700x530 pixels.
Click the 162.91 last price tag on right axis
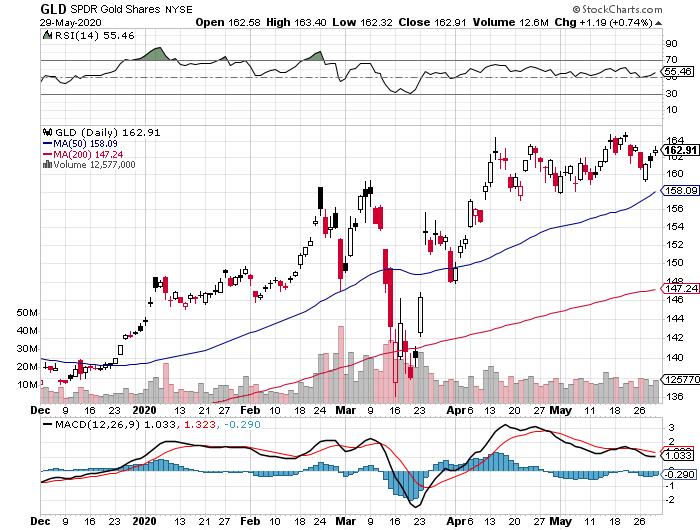click(680, 150)
